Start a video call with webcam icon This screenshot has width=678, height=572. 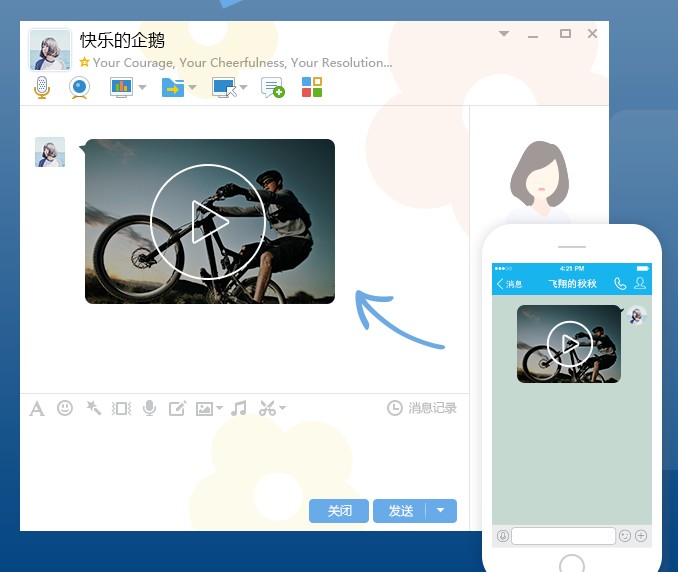pos(80,87)
